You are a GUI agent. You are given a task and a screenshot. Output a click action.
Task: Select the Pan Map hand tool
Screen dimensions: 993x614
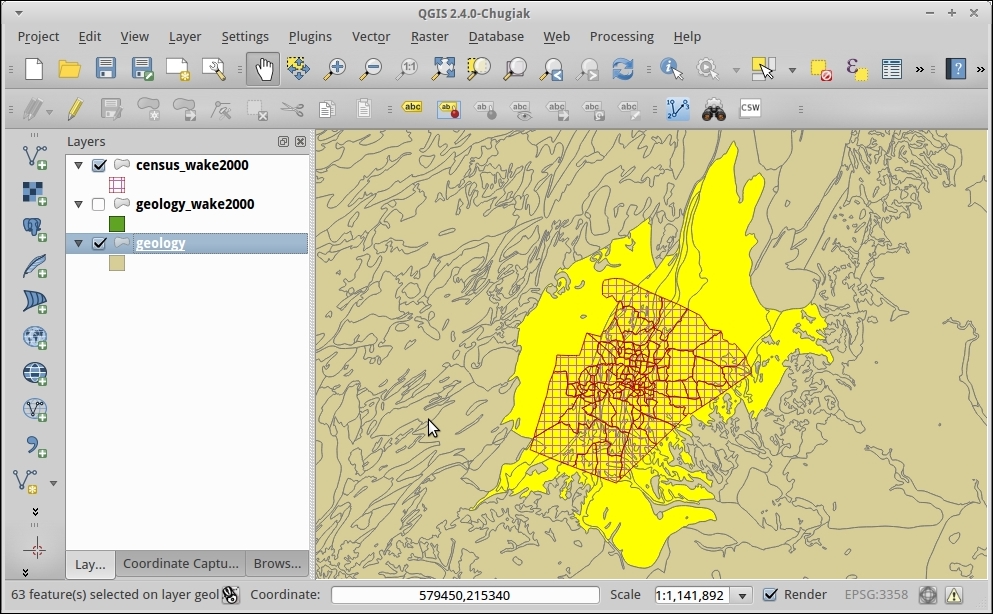click(x=263, y=69)
